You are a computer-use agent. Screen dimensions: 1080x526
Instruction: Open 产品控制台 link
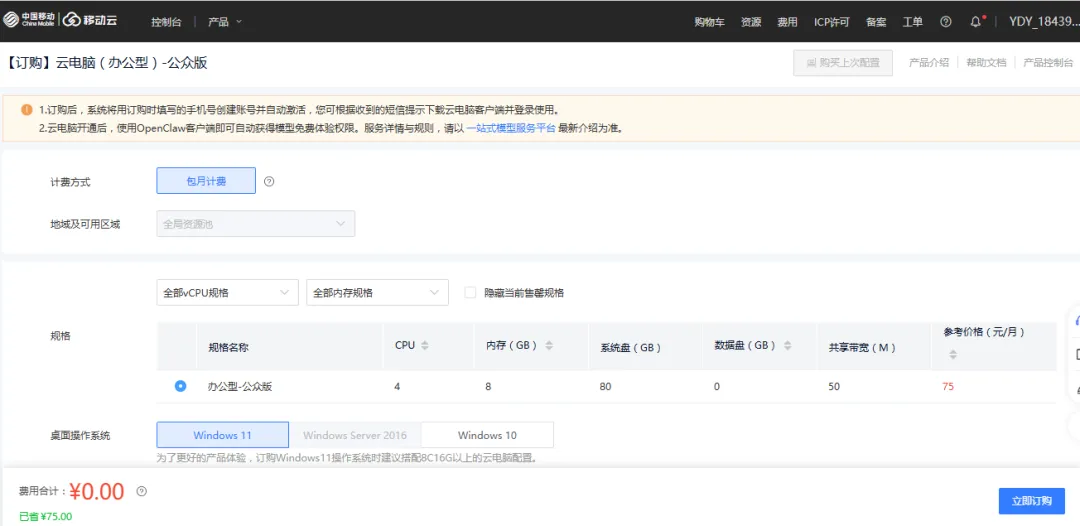pyautogui.click(x=1048, y=63)
